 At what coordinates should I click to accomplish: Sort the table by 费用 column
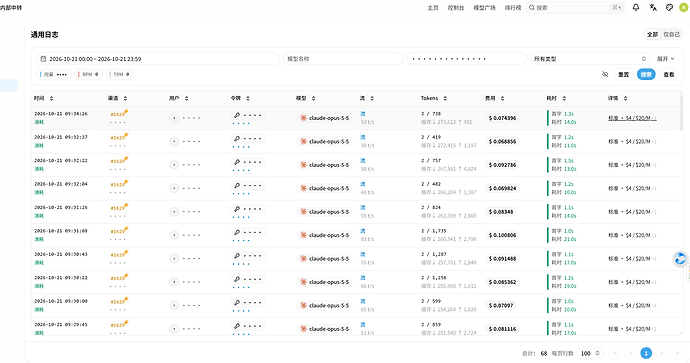495,98
